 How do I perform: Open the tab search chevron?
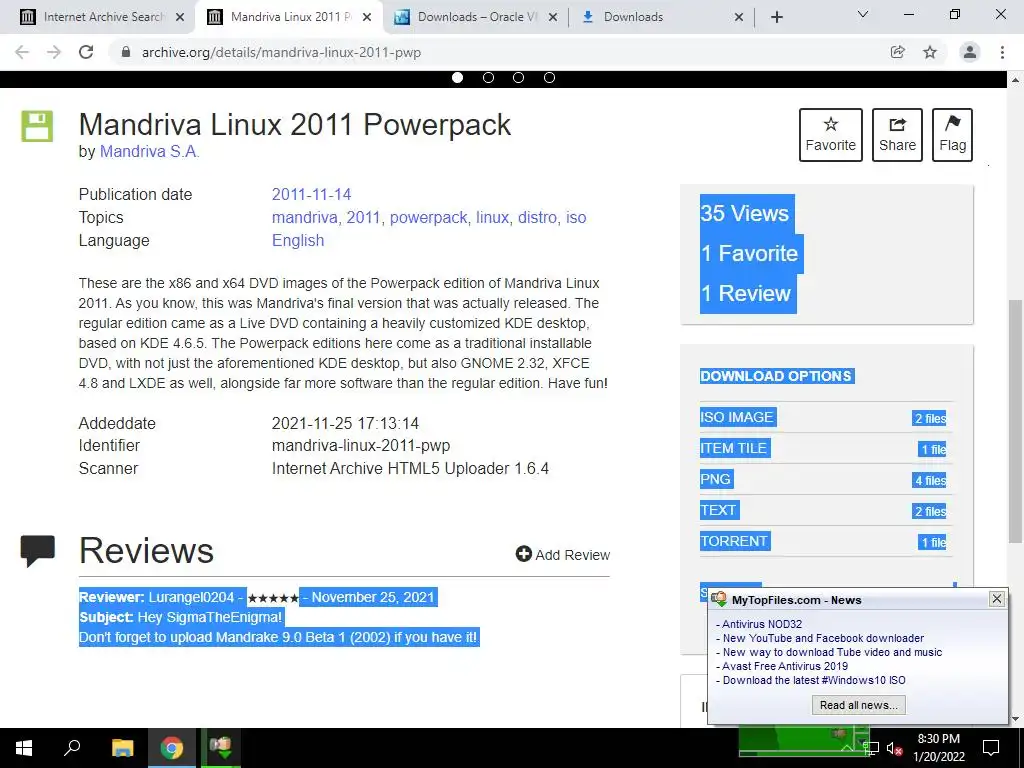click(x=863, y=14)
